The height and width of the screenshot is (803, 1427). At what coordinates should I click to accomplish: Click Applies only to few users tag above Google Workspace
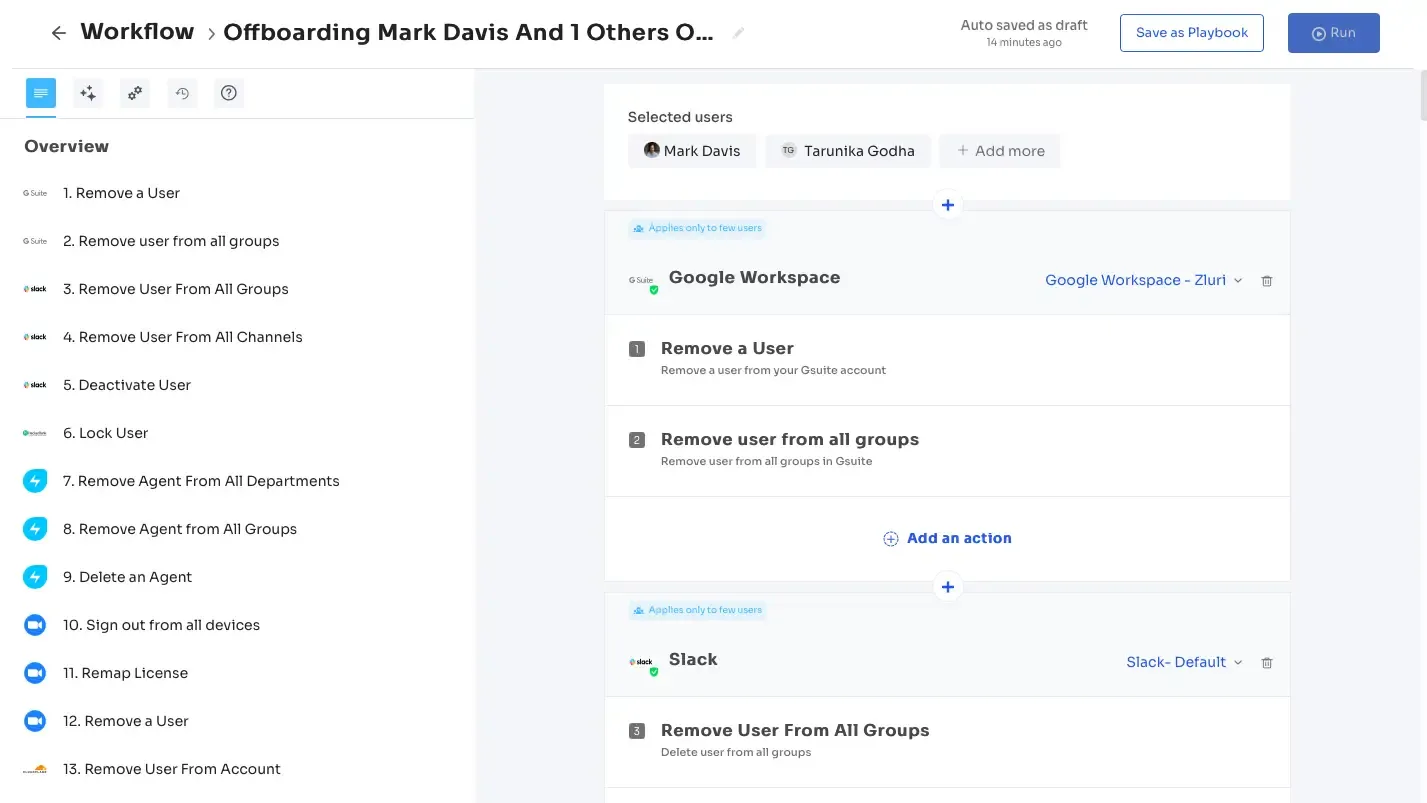pos(697,228)
